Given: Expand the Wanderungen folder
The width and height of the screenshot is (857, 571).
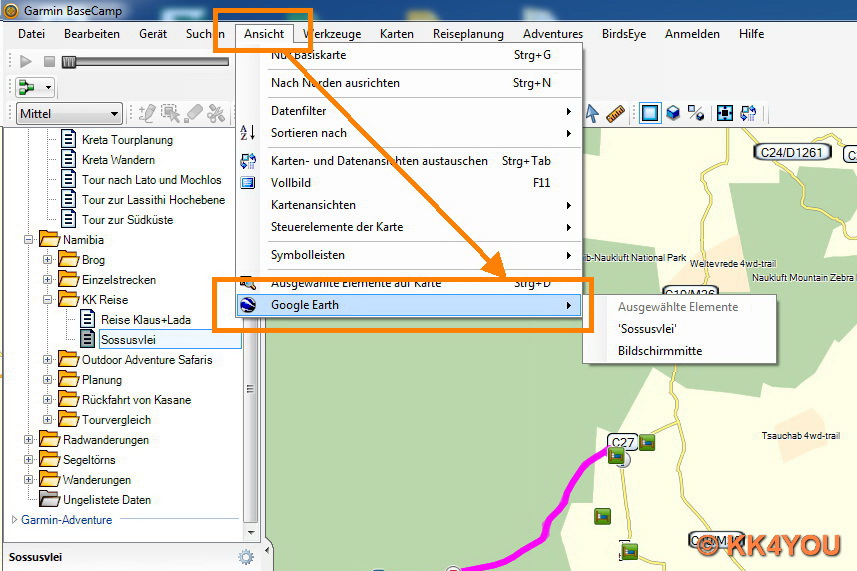Looking at the screenshot, I should (28, 479).
